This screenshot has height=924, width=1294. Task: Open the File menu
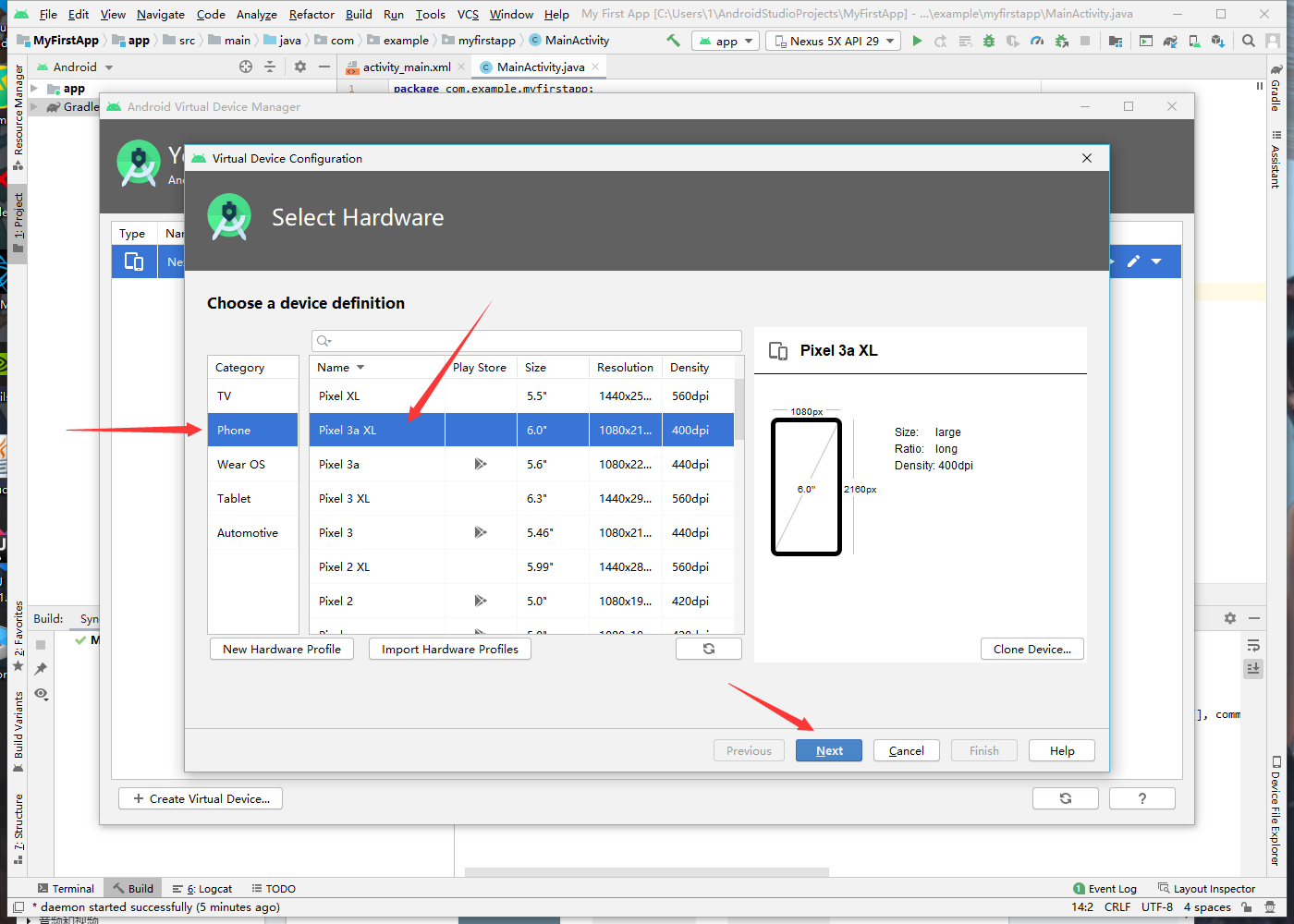coord(48,14)
